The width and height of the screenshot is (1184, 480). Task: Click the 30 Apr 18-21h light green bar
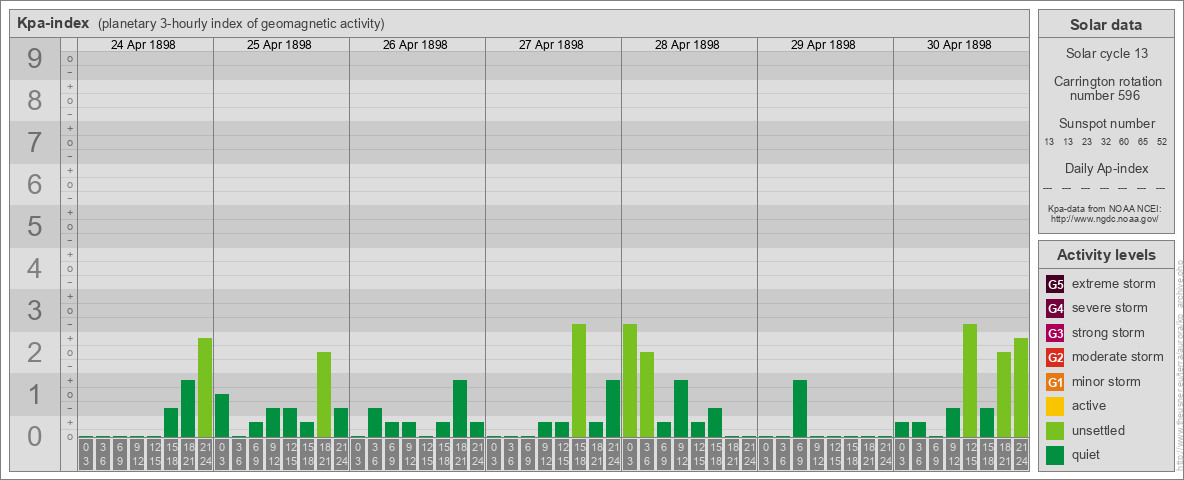(1004, 395)
